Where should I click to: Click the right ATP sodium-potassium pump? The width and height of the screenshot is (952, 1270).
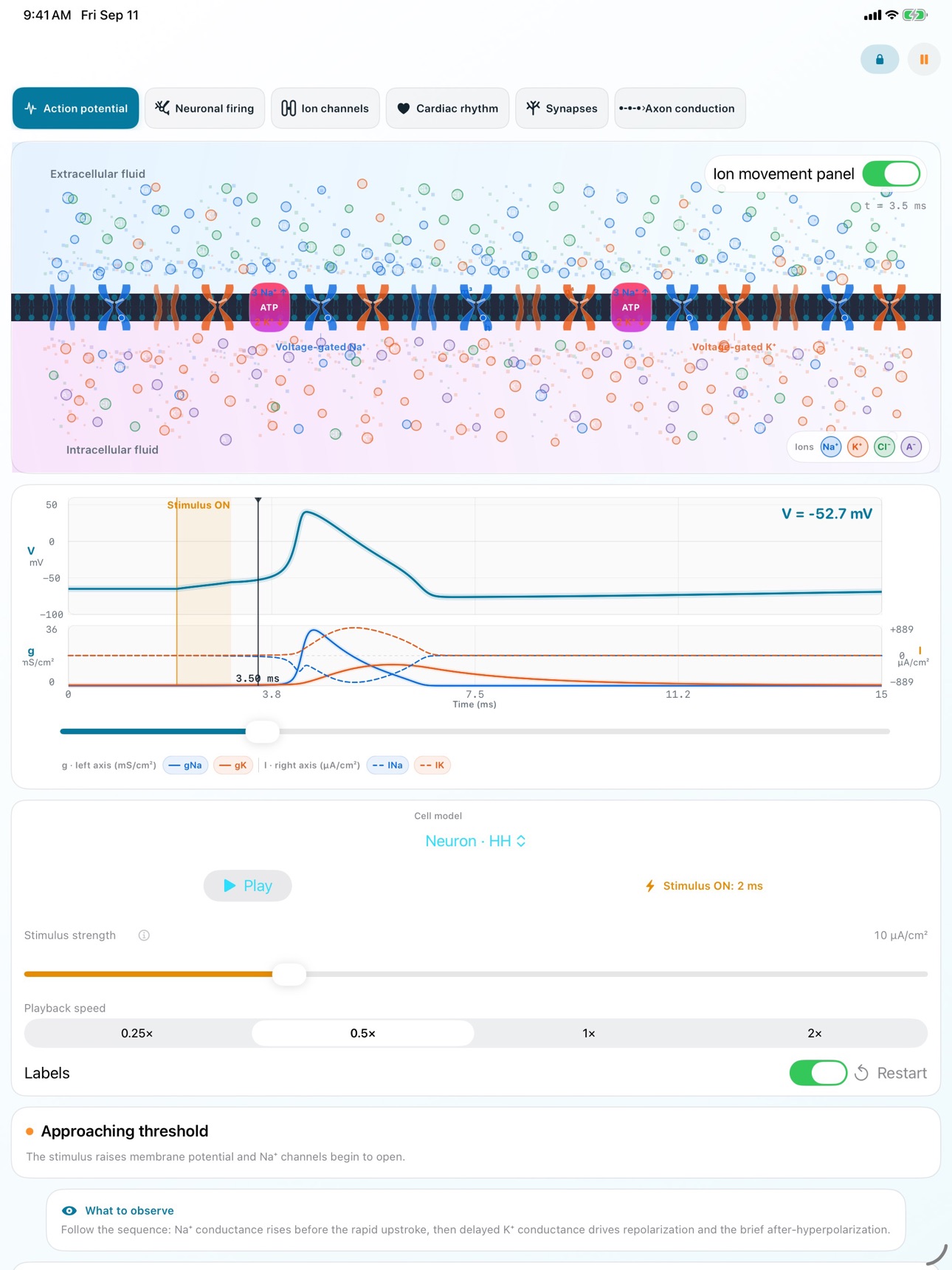click(631, 307)
